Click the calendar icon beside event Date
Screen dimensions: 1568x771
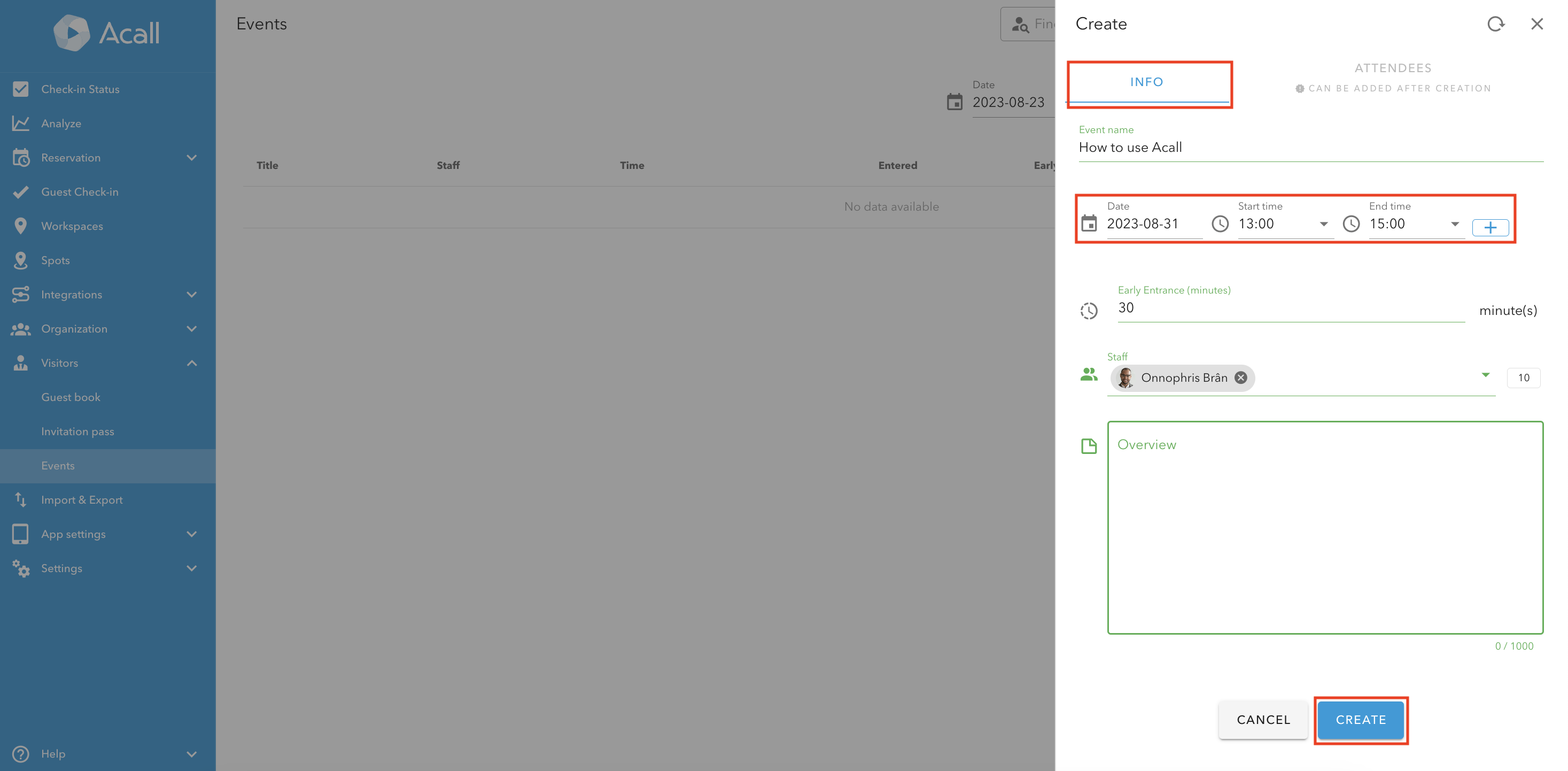click(x=1089, y=223)
